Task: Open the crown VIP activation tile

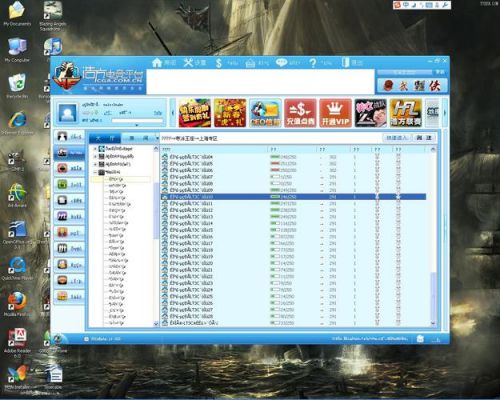Action: pyautogui.click(x=335, y=113)
